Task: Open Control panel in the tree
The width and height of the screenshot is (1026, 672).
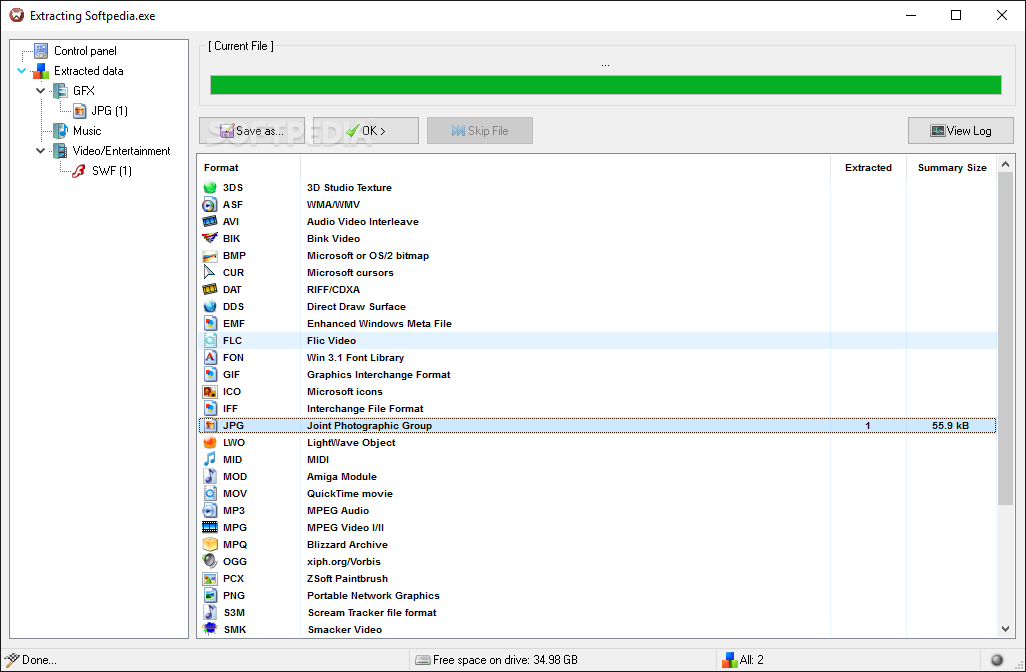Action: pos(85,50)
